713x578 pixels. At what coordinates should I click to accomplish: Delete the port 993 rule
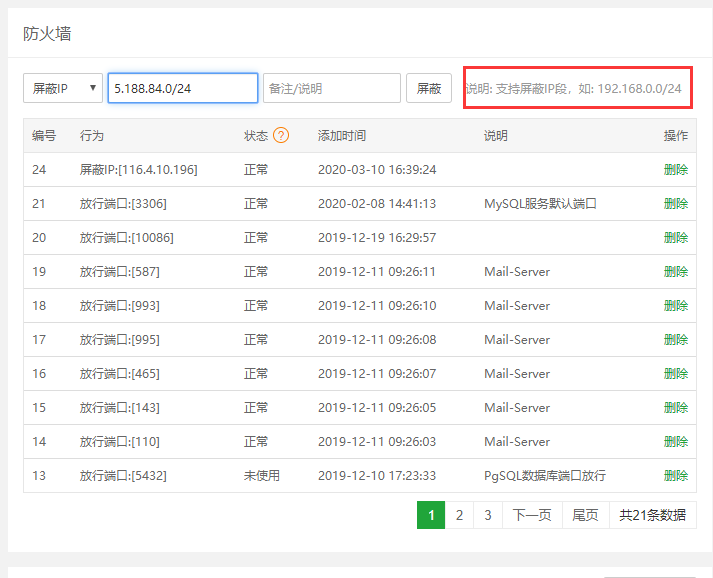coord(675,306)
